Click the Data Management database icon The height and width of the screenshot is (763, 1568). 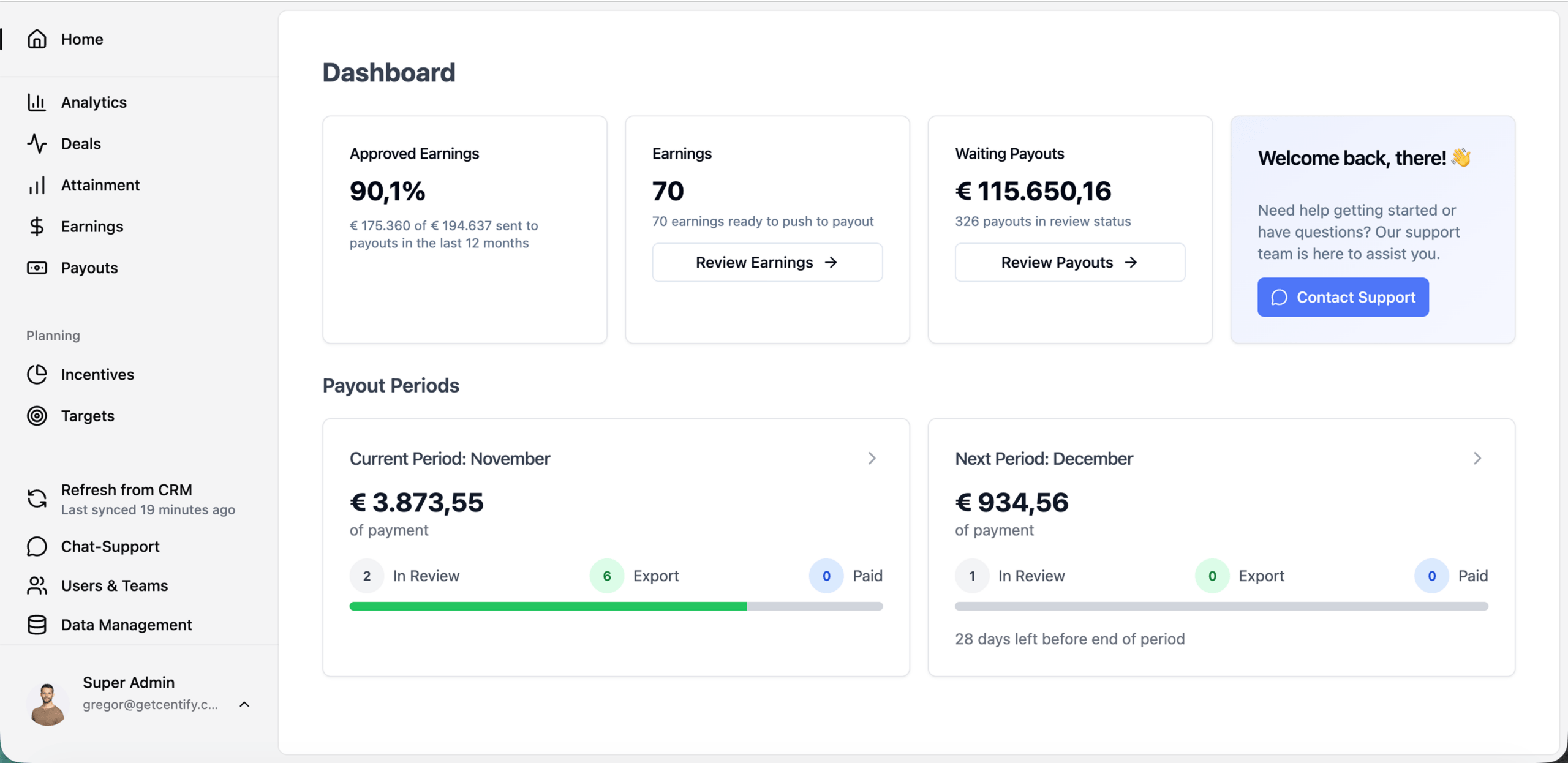point(37,625)
